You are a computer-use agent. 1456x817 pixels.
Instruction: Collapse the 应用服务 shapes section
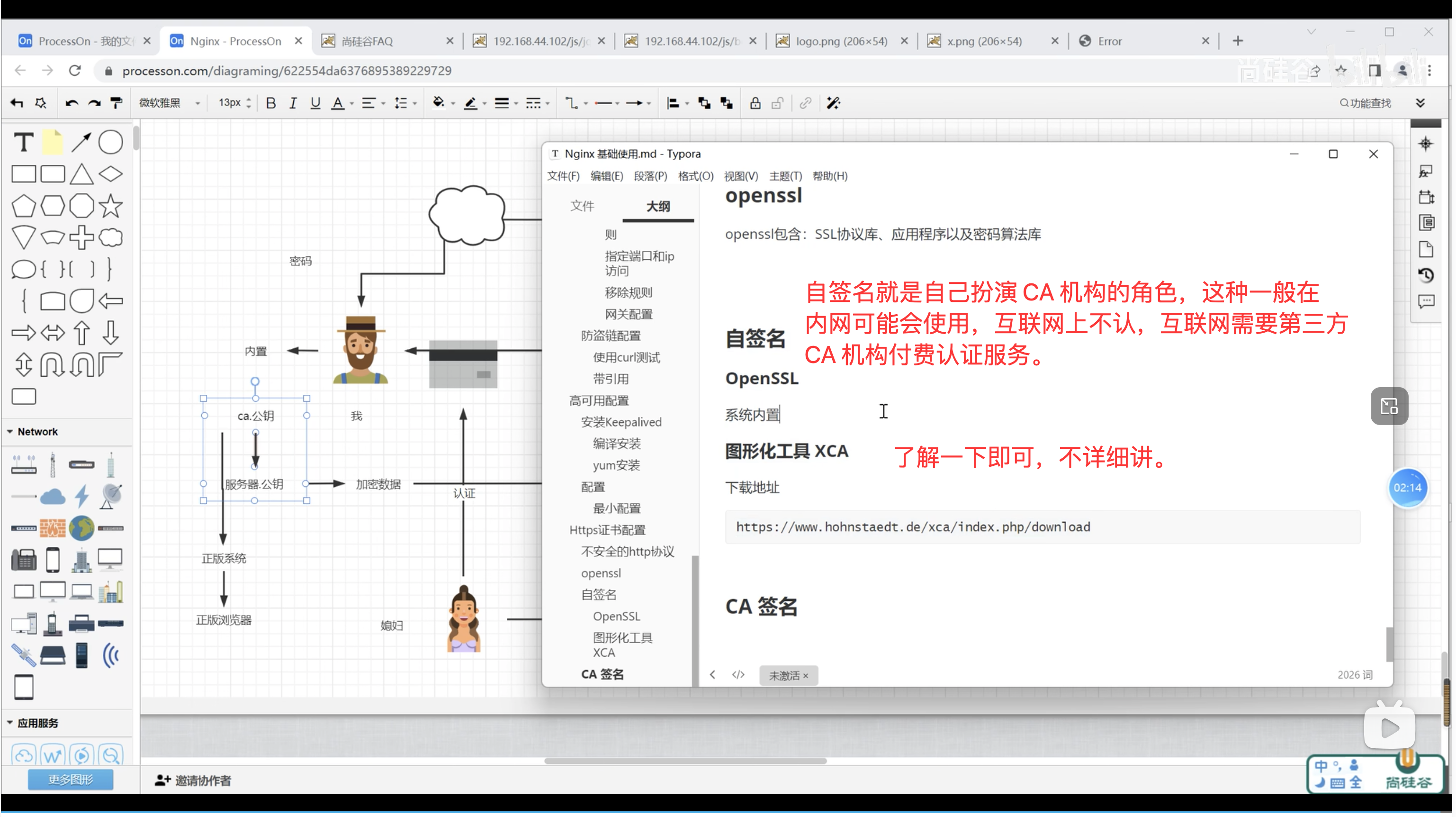[x=10, y=723]
